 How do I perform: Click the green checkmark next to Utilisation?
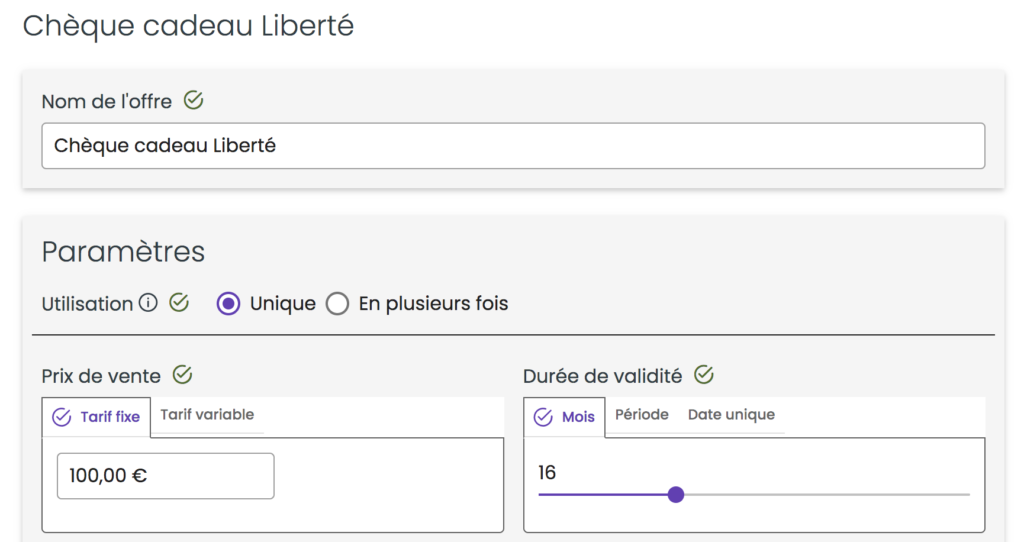pyautogui.click(x=179, y=302)
